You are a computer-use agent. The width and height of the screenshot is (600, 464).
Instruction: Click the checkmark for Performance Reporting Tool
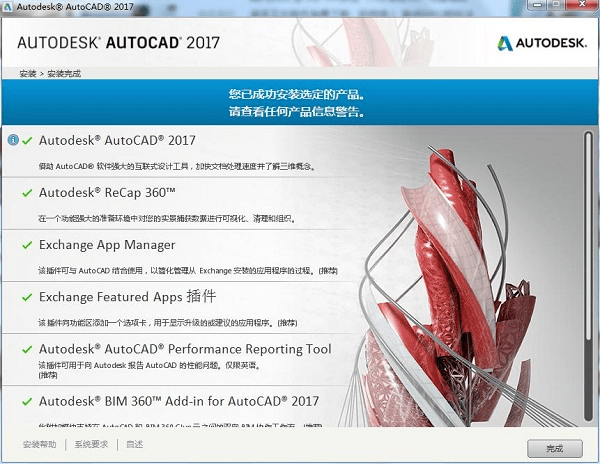pos(27,349)
